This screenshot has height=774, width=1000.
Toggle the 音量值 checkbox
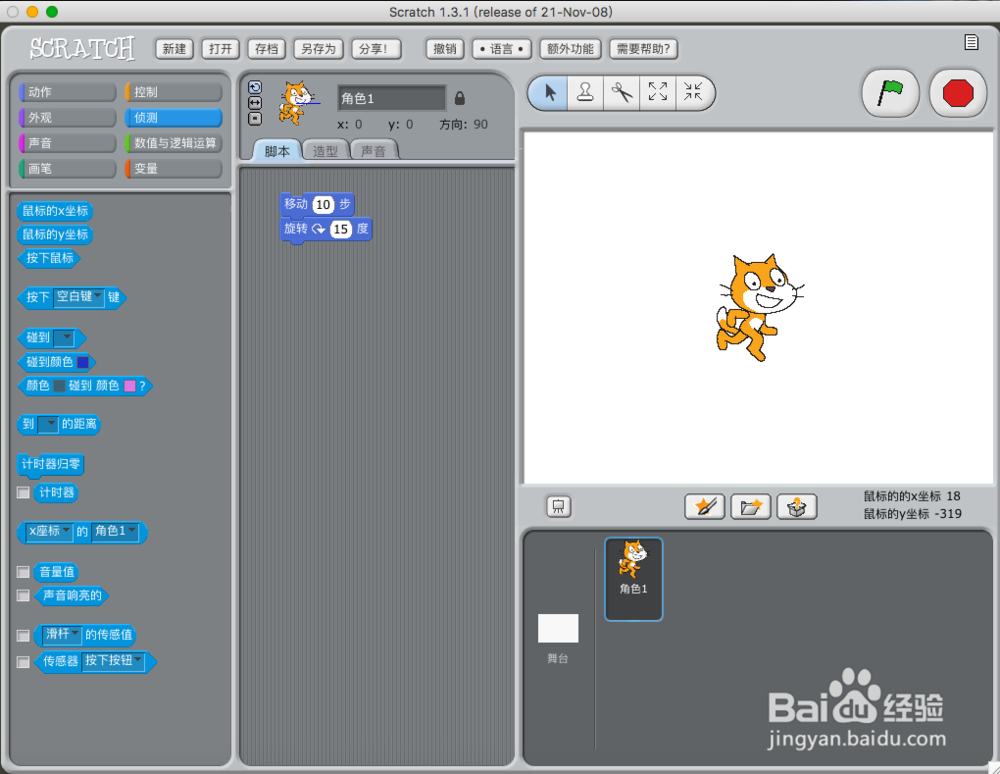pyautogui.click(x=23, y=572)
